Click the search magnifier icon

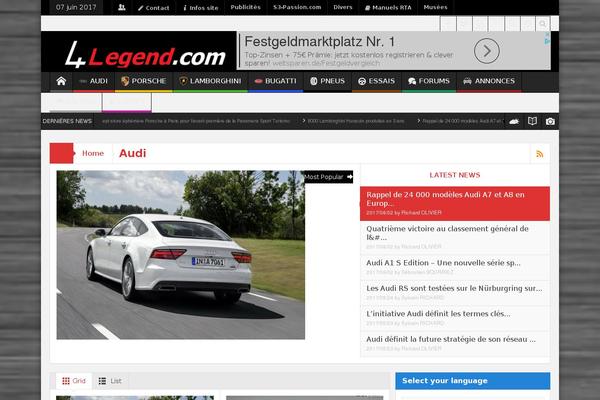[x=543, y=24]
